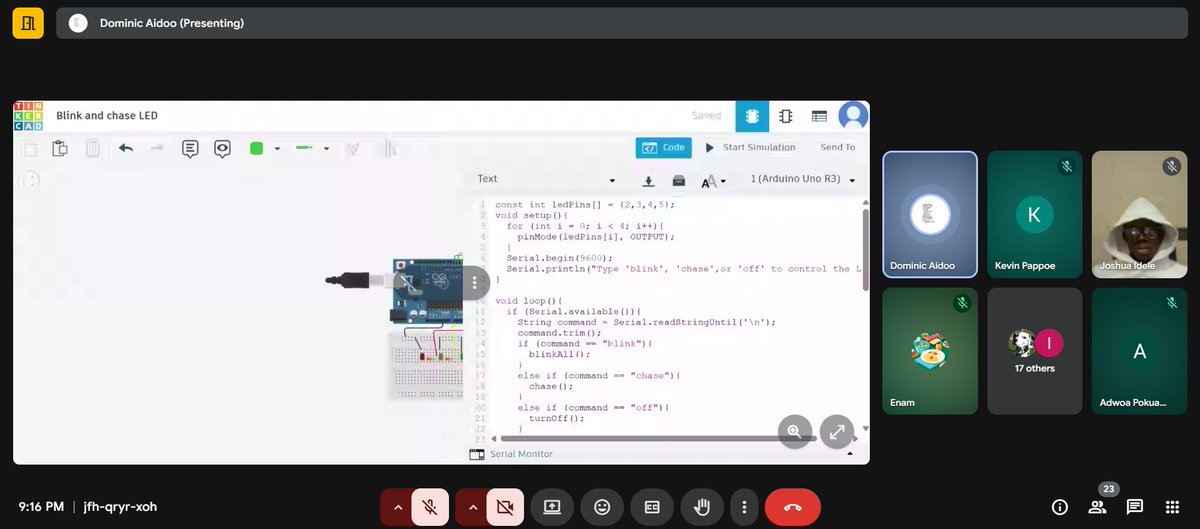
Task: Open schematic view icon
Action: tap(786, 116)
